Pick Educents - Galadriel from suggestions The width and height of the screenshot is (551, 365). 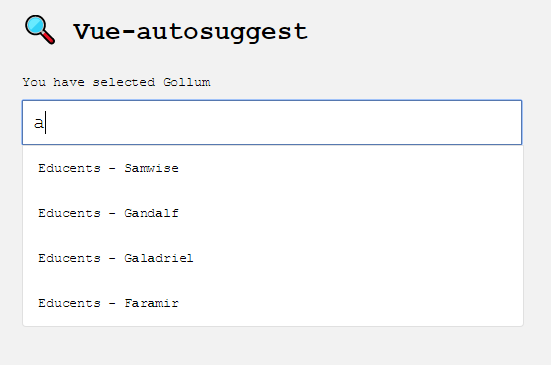tap(273, 258)
